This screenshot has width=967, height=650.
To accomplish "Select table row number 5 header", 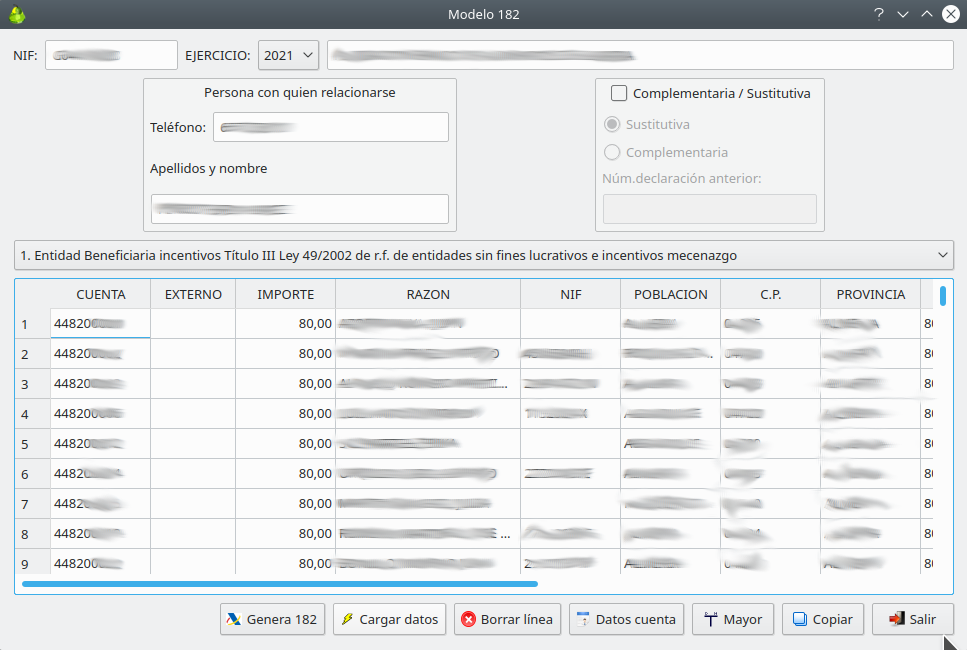I will (33, 443).
